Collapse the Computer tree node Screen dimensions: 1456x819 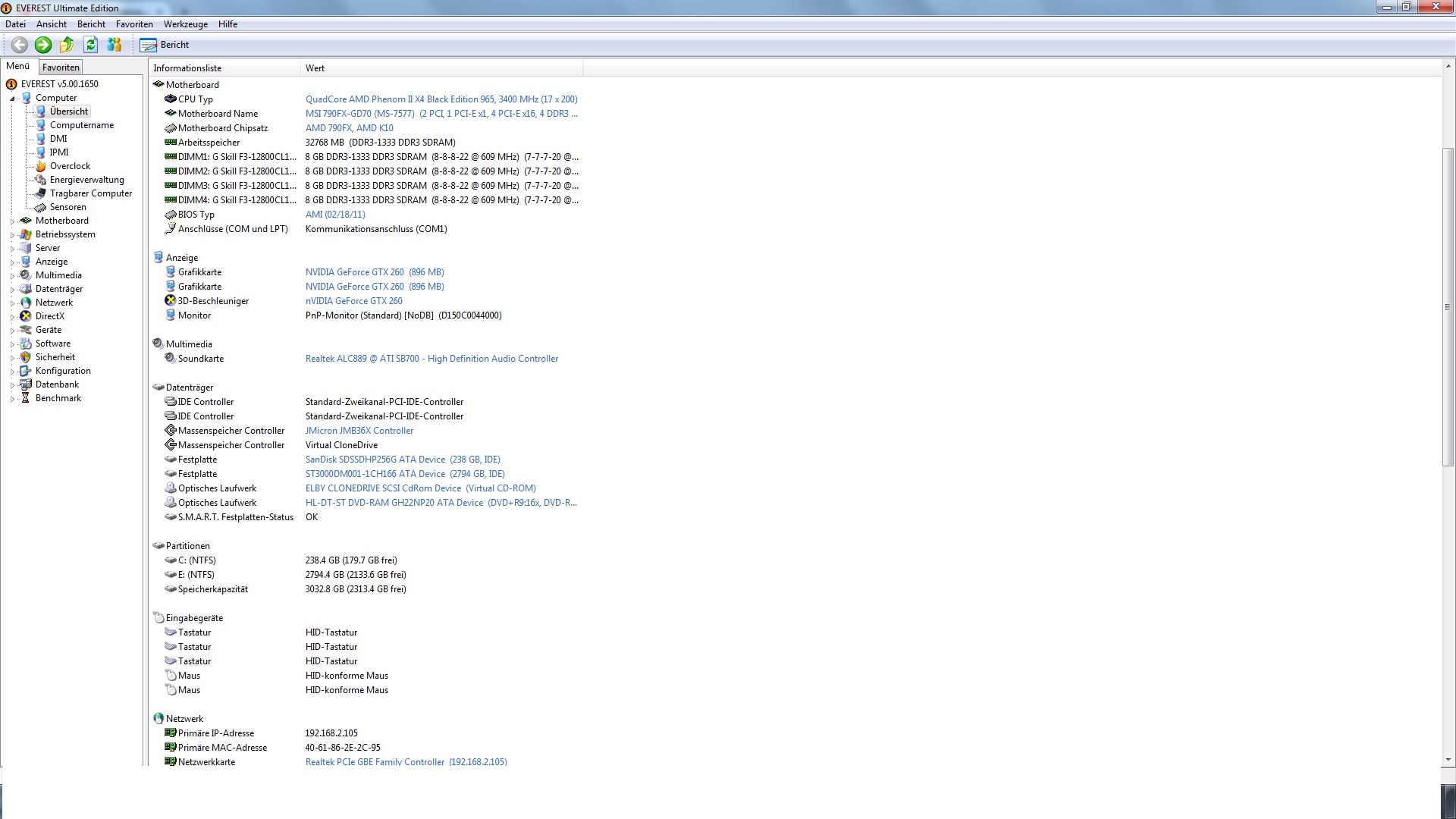12,99
